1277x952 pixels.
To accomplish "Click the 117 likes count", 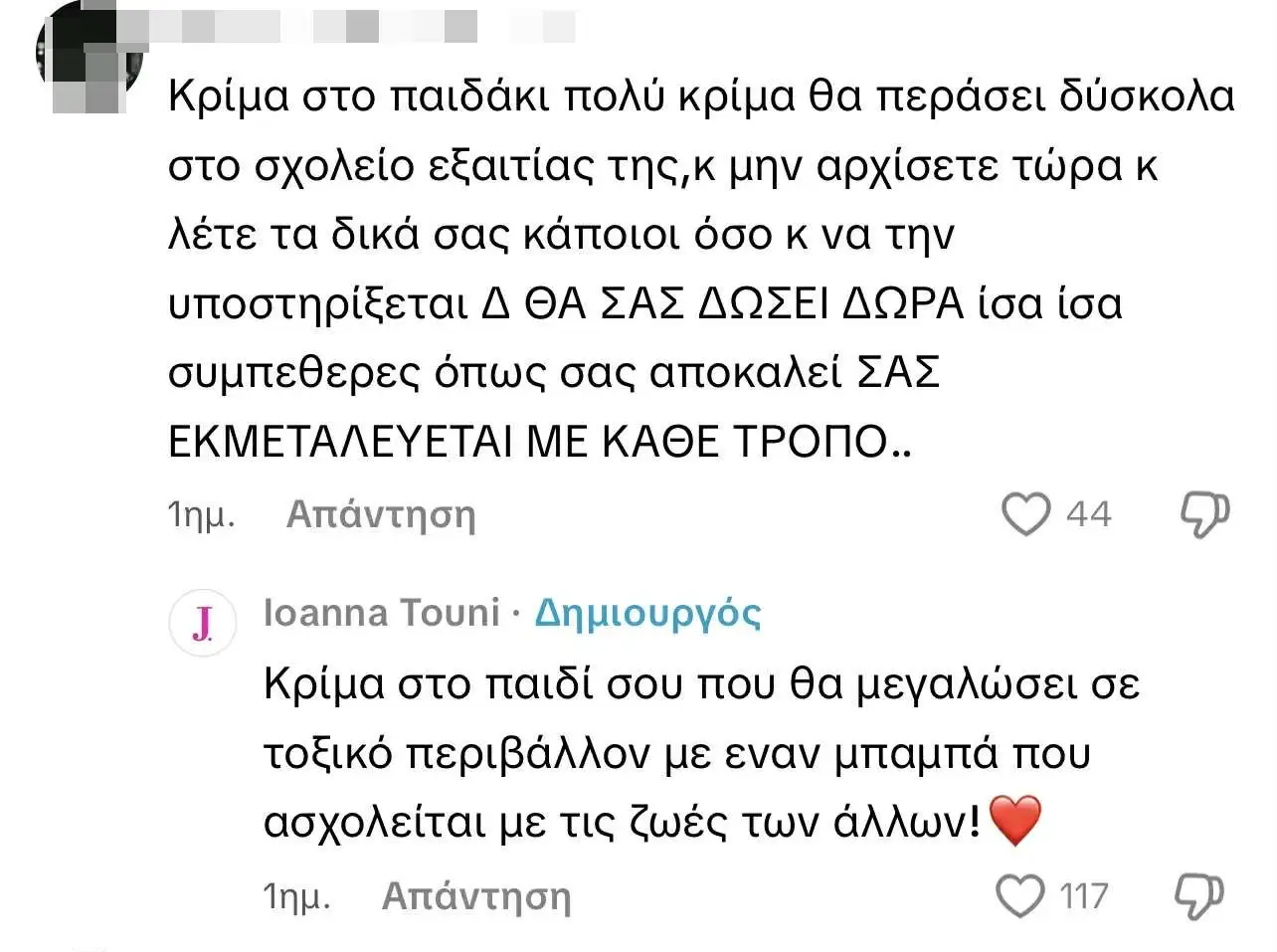I will (1083, 896).
